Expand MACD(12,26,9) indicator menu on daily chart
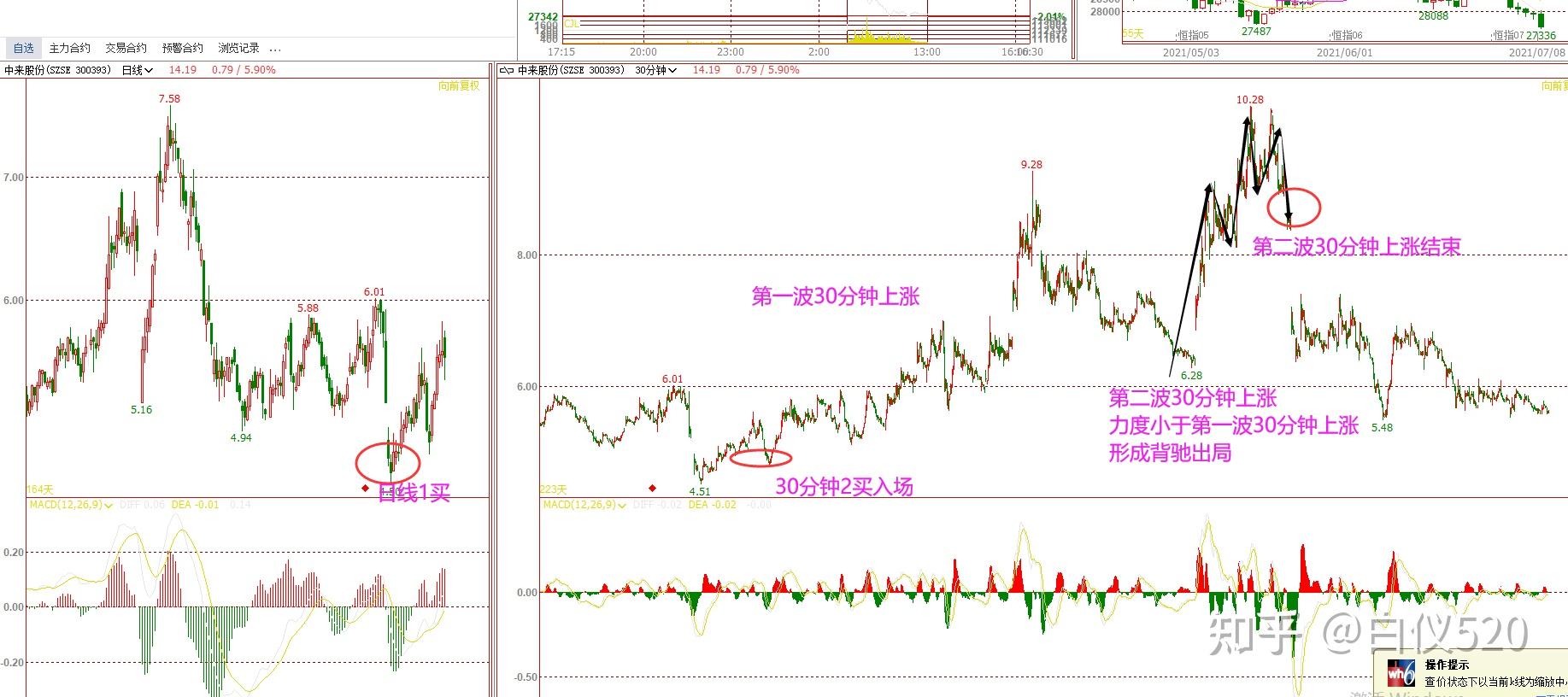The width and height of the screenshot is (1568, 697). pyautogui.click(x=71, y=505)
